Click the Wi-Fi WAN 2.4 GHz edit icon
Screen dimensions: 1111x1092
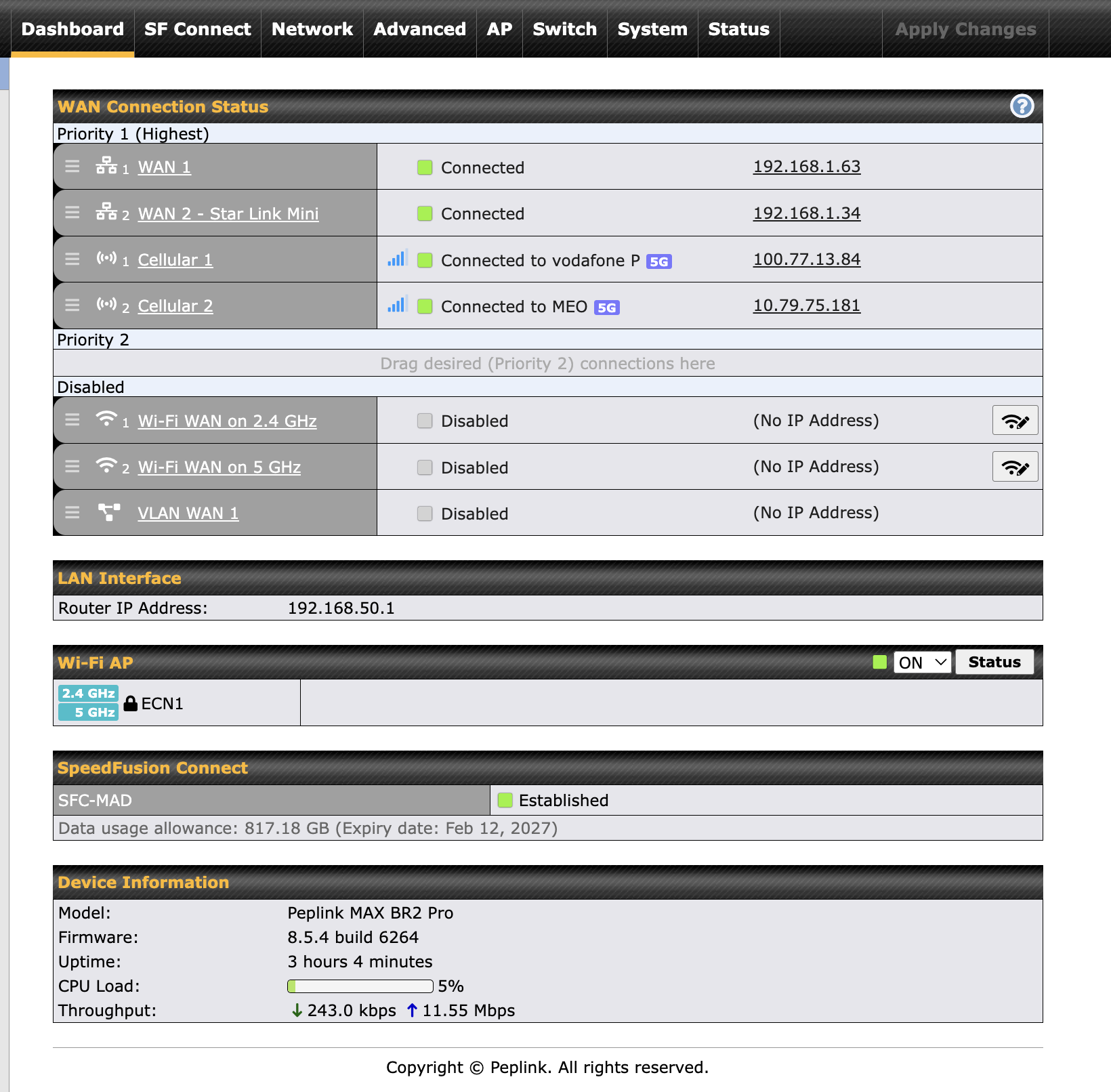click(x=1015, y=421)
